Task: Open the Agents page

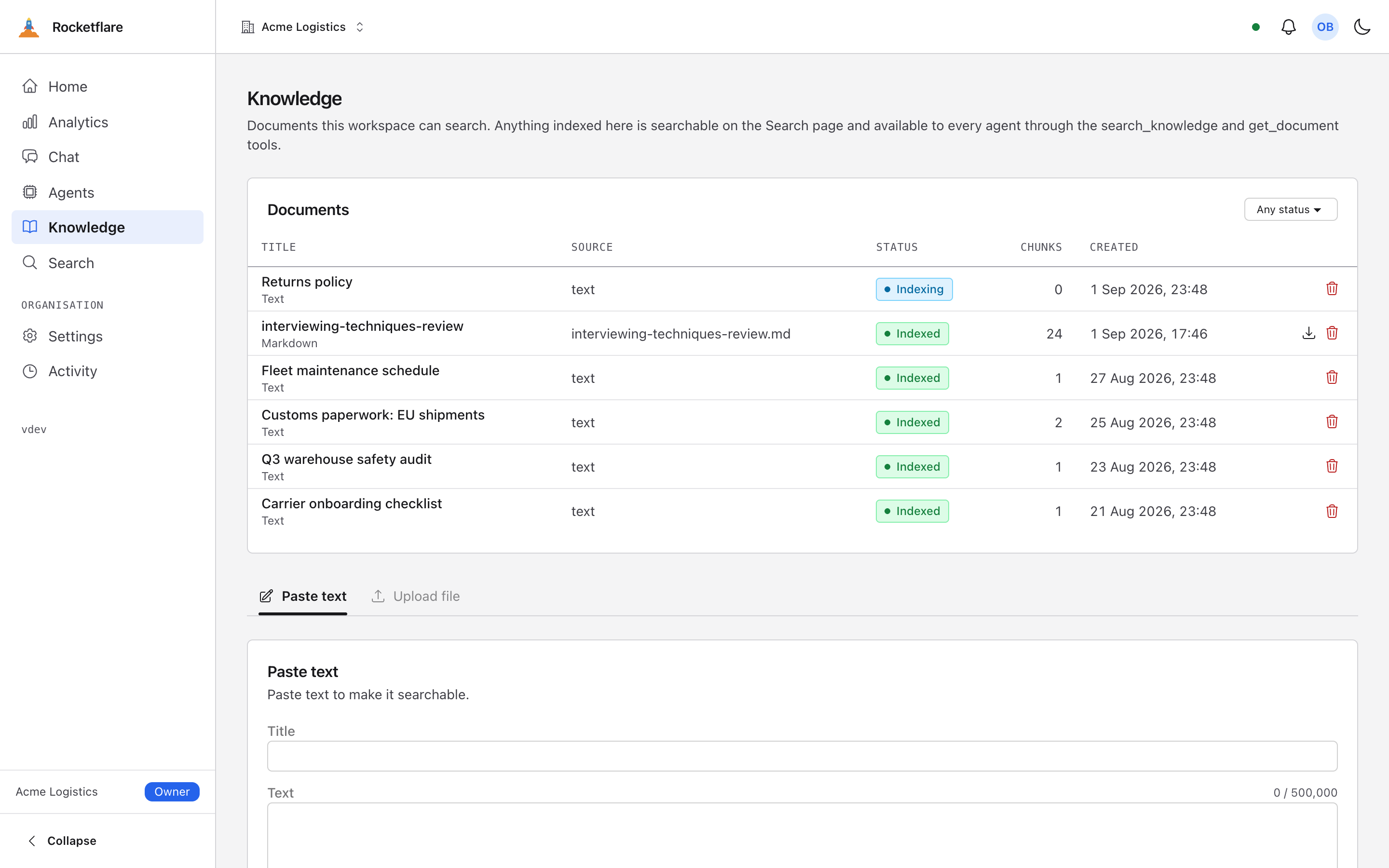Action: (108, 192)
